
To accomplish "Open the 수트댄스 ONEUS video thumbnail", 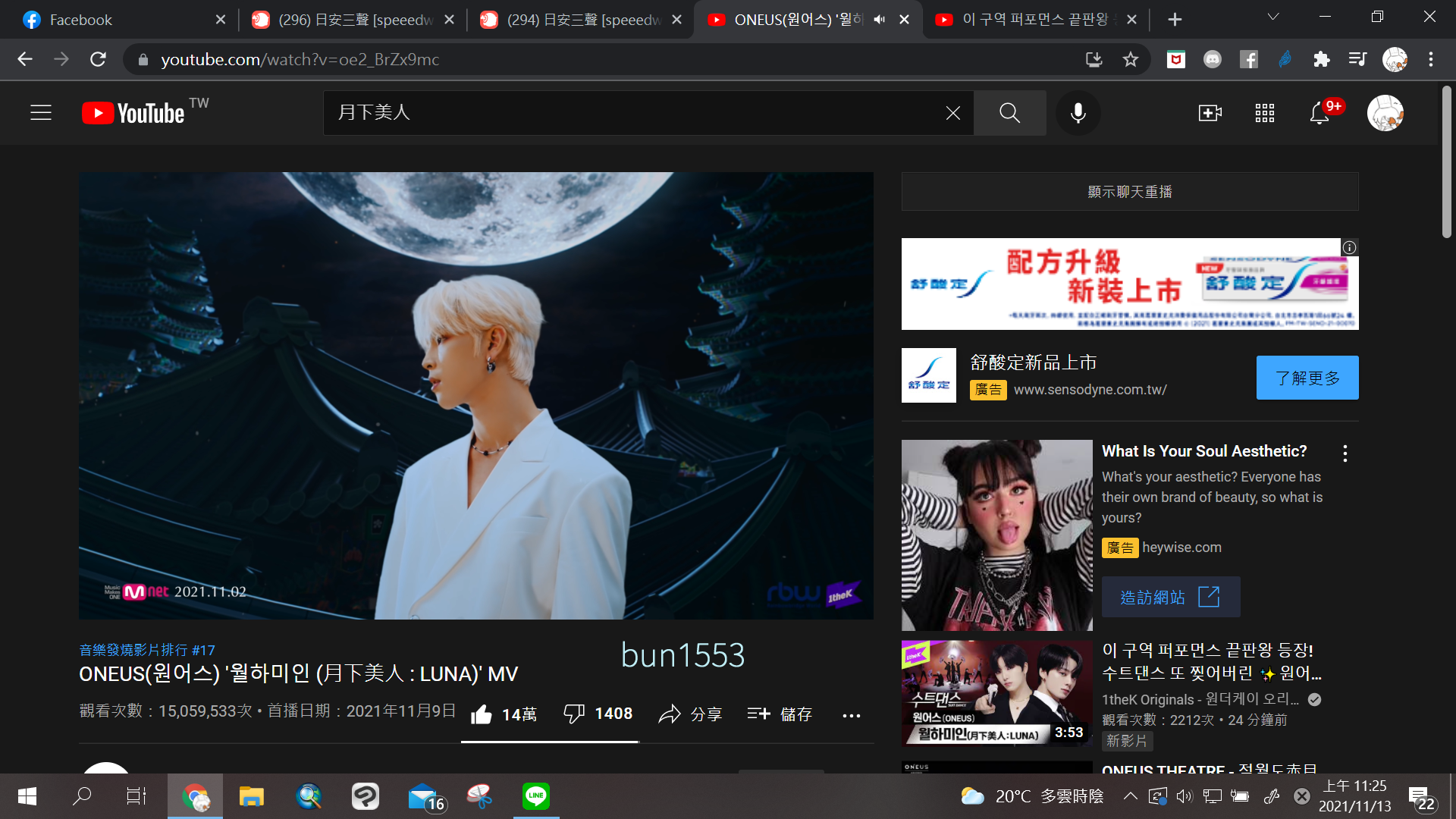I will [997, 693].
